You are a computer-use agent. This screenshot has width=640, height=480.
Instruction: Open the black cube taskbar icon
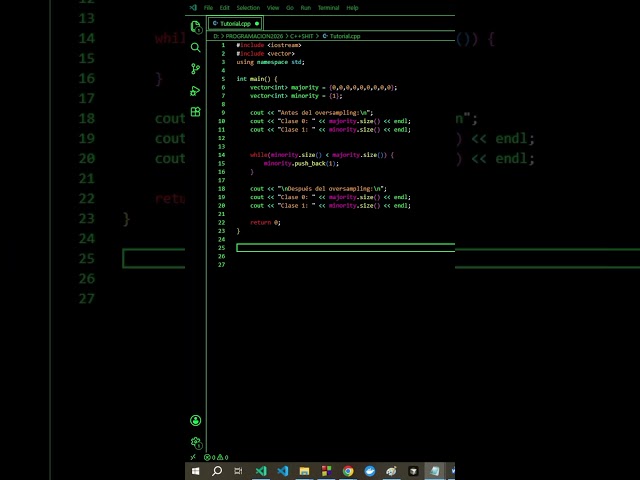coord(413,471)
